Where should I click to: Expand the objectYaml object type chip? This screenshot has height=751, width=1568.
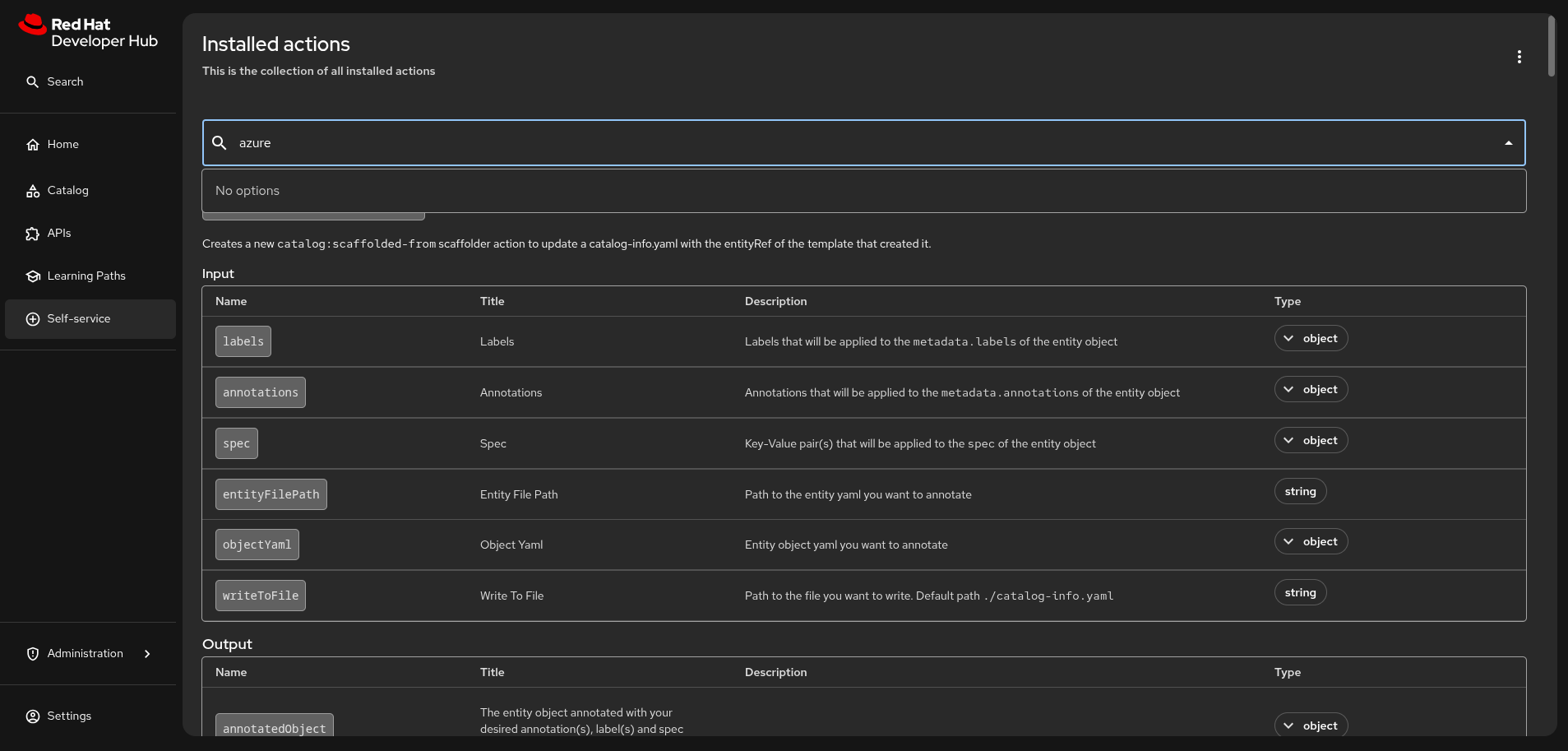[x=1311, y=542]
